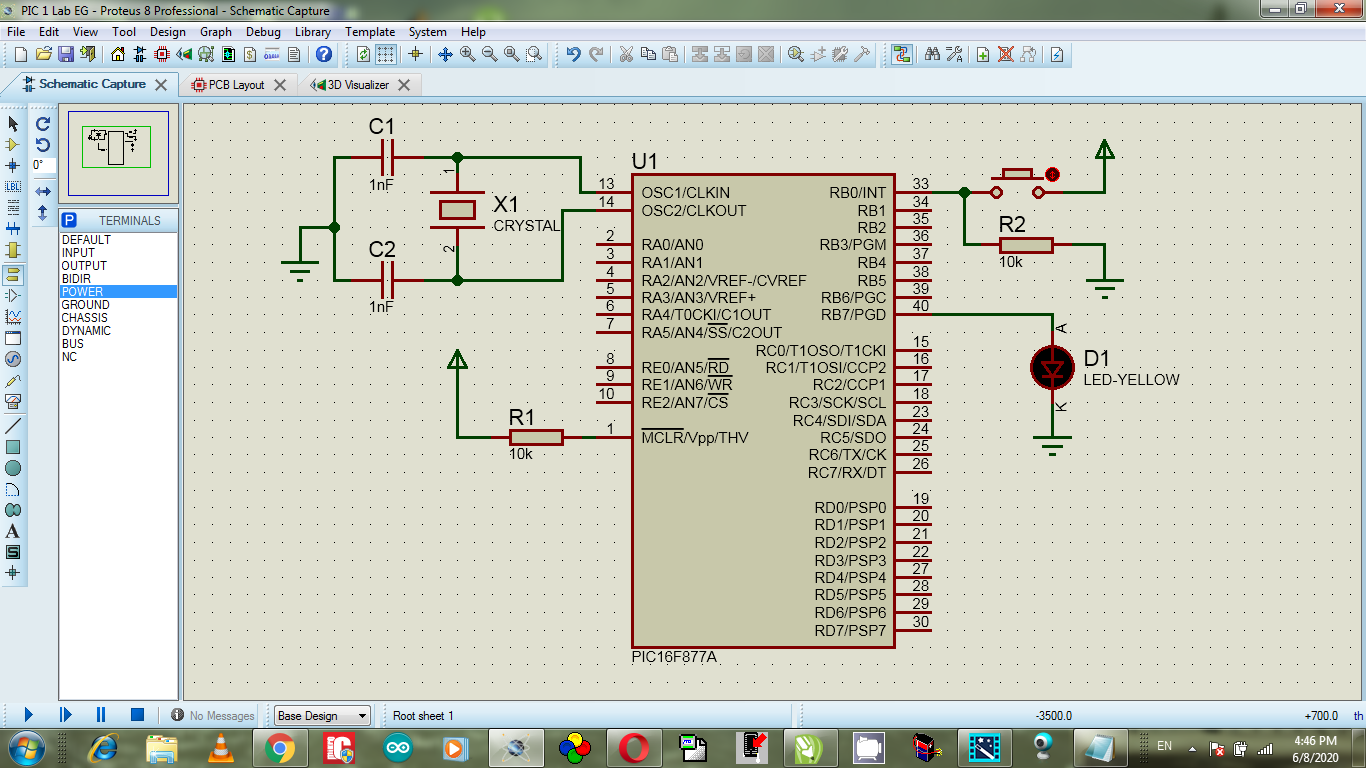
Task: Stop the simulation
Action: click(x=138, y=715)
